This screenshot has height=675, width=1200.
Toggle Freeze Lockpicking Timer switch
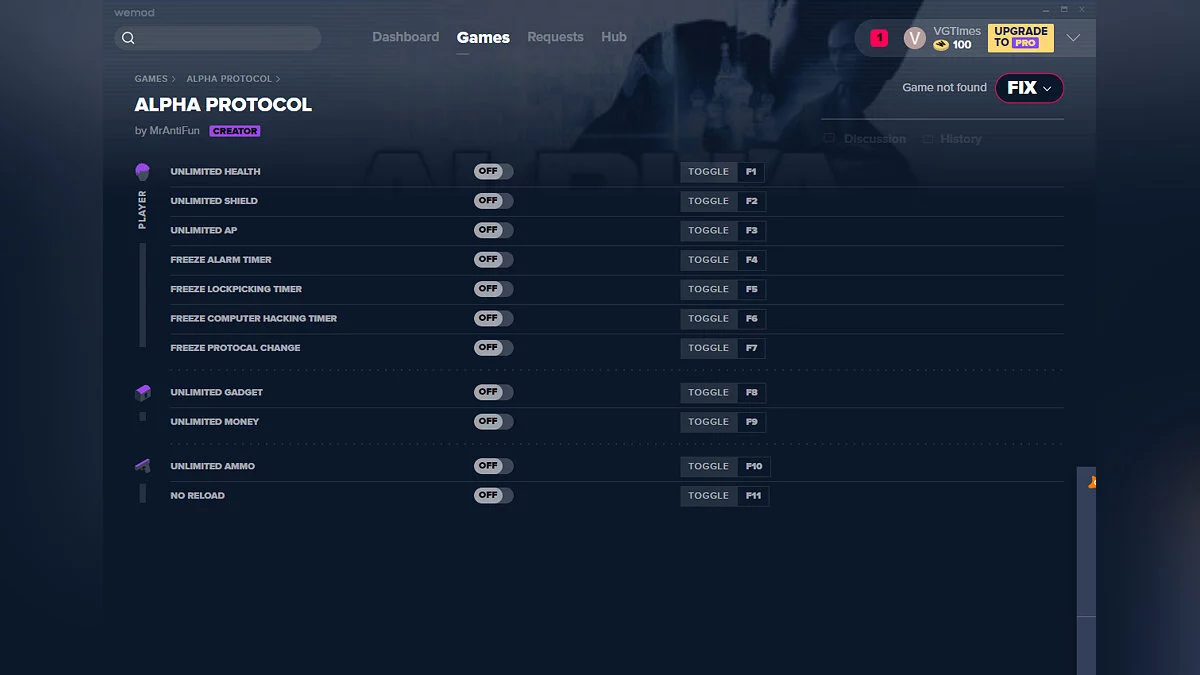tap(493, 289)
